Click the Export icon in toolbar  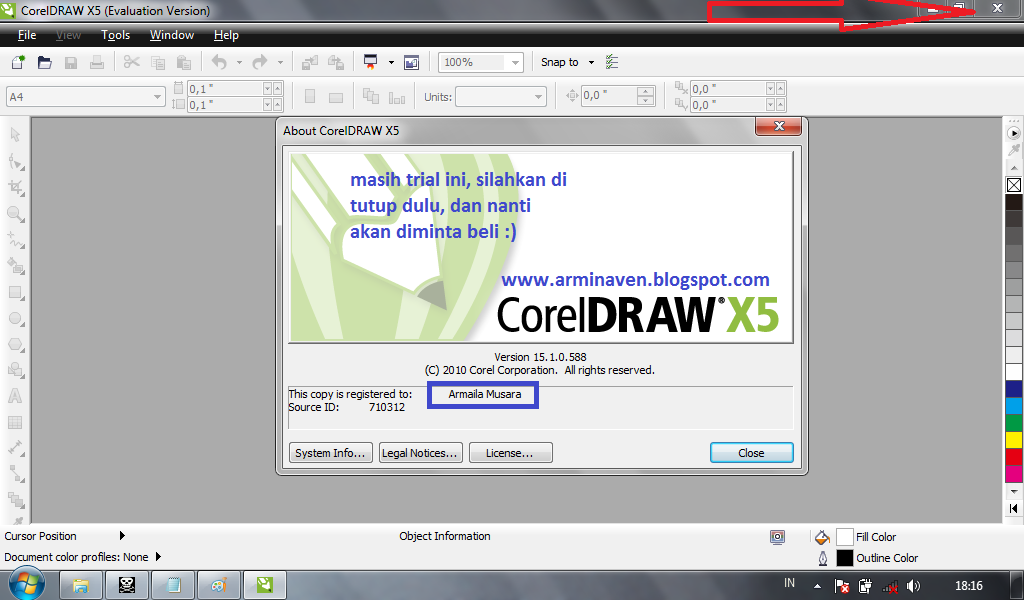pyautogui.click(x=336, y=62)
